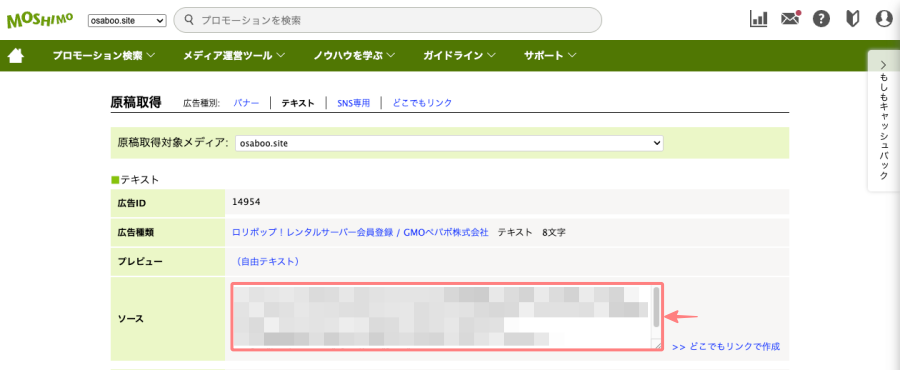
Task: Switch to the どこでもリンク ad type
Action: 422,103
